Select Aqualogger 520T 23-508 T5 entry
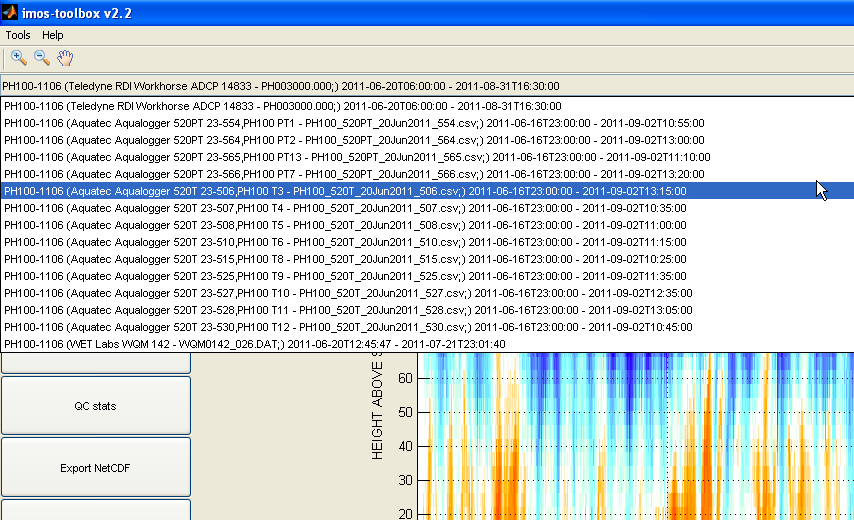This screenshot has width=854, height=520. click(427, 225)
